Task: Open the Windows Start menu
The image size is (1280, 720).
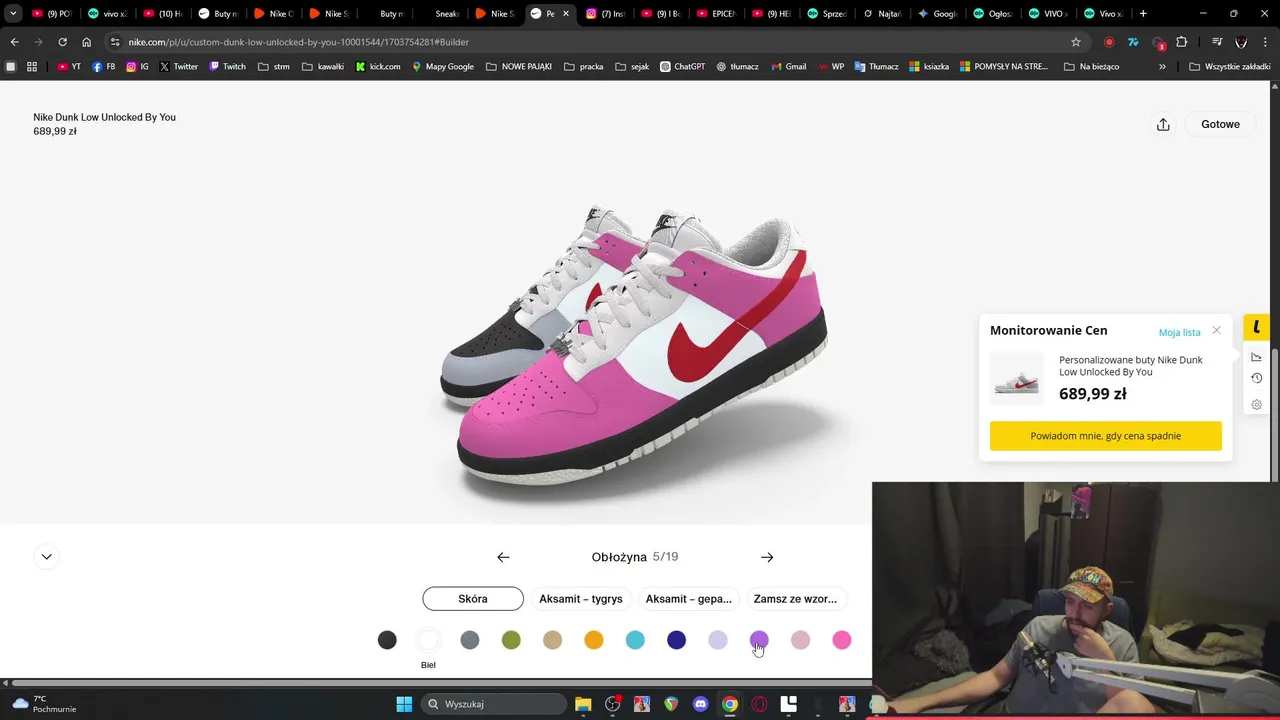Action: [x=404, y=704]
